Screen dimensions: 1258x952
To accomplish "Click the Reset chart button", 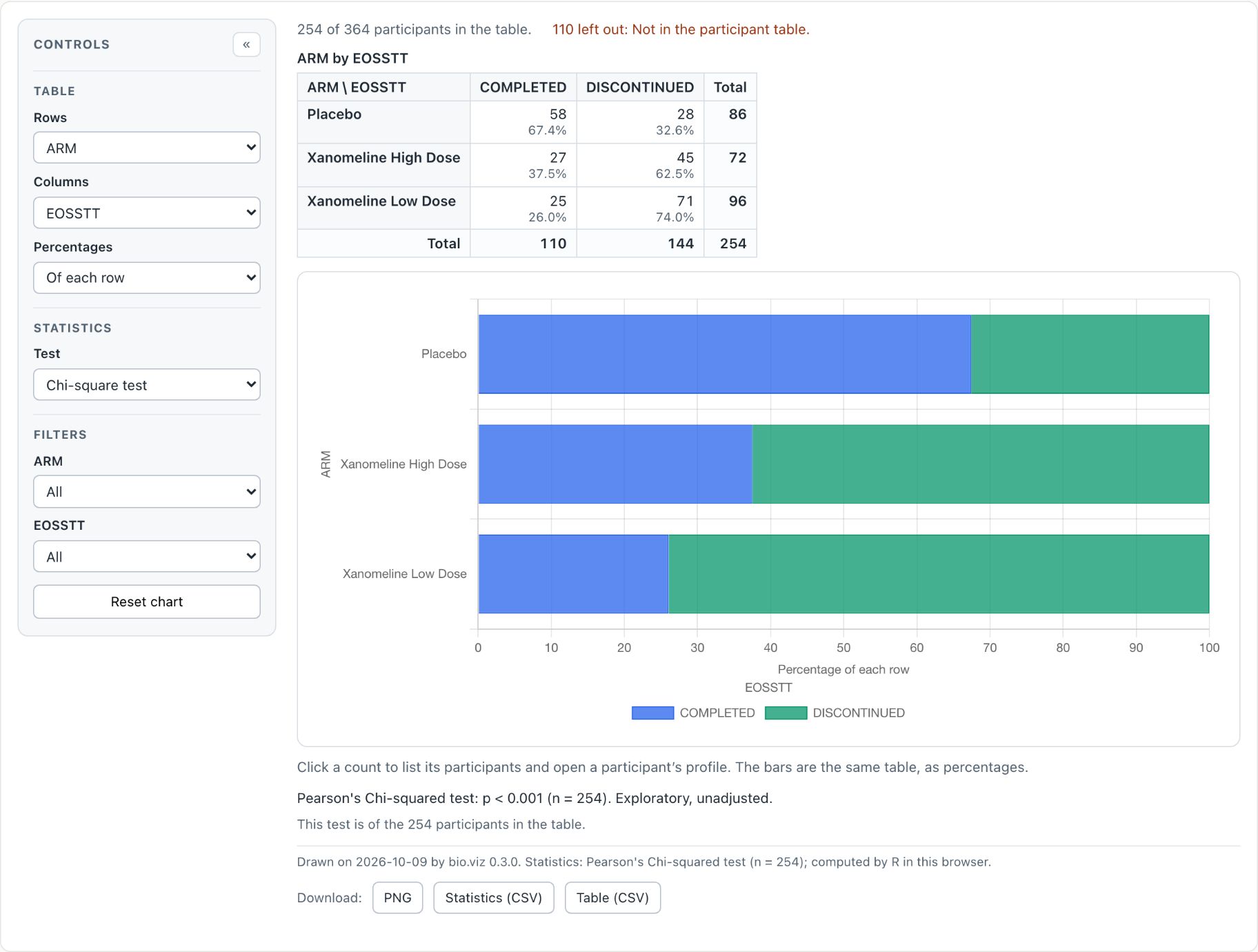I will pos(147,602).
